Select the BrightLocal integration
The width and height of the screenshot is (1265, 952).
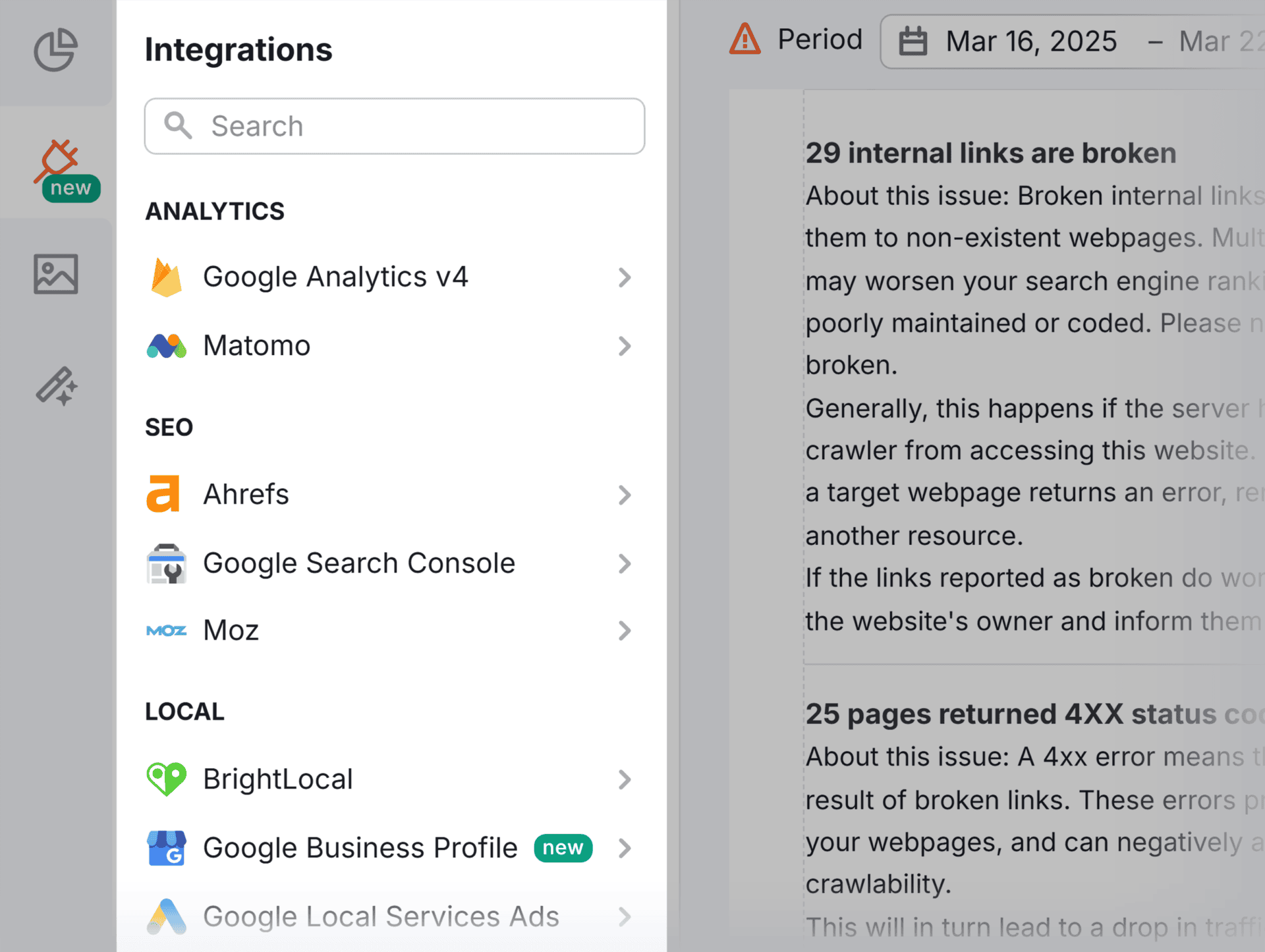(392, 779)
